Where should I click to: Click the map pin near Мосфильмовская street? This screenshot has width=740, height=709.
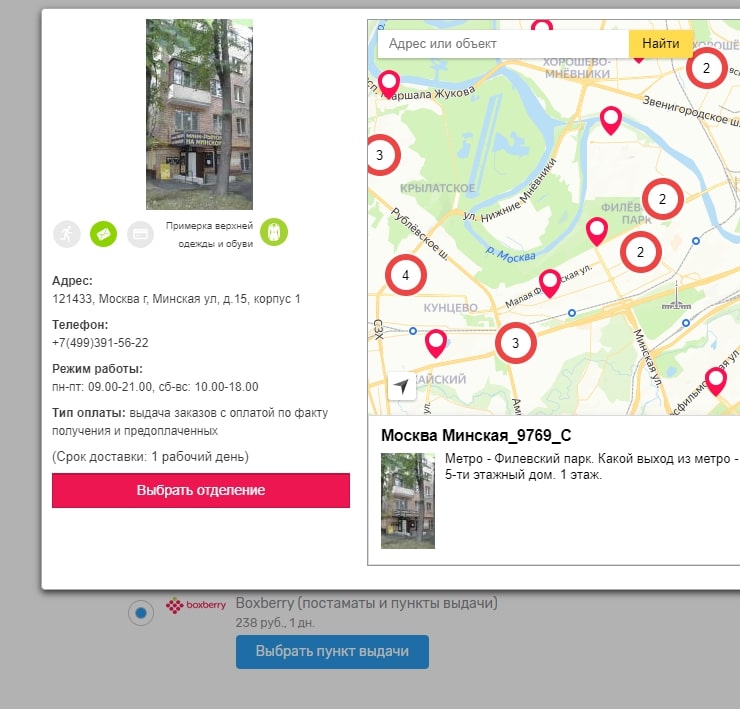click(x=715, y=380)
